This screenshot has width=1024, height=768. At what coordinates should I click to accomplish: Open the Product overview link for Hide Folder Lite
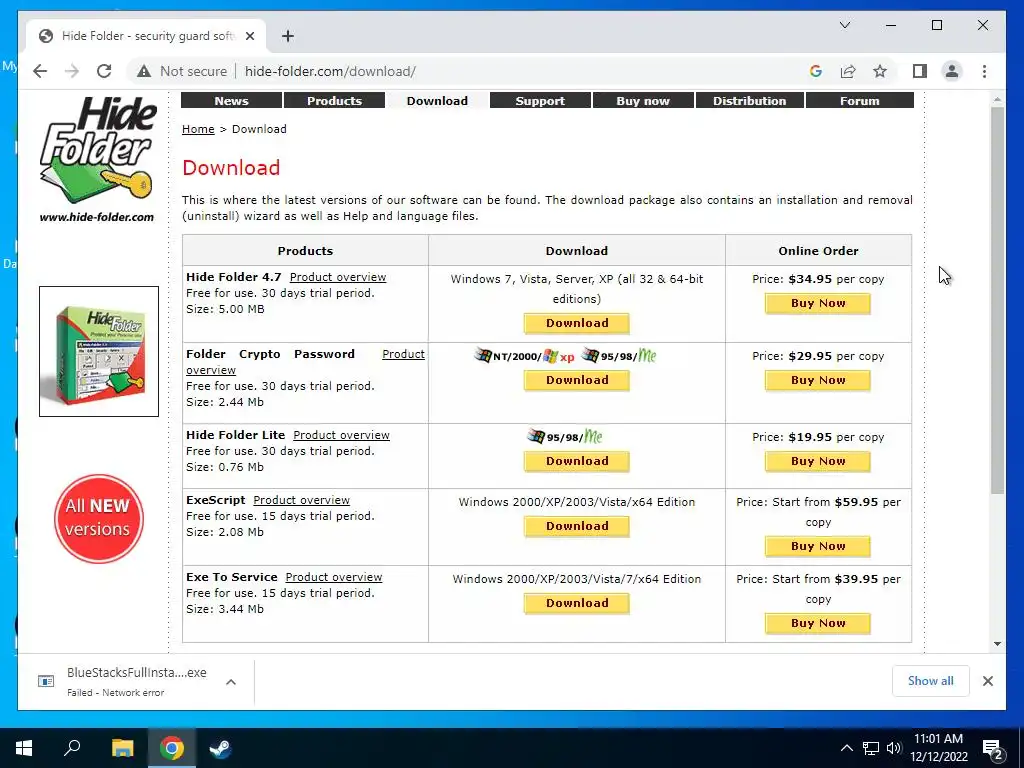(341, 435)
